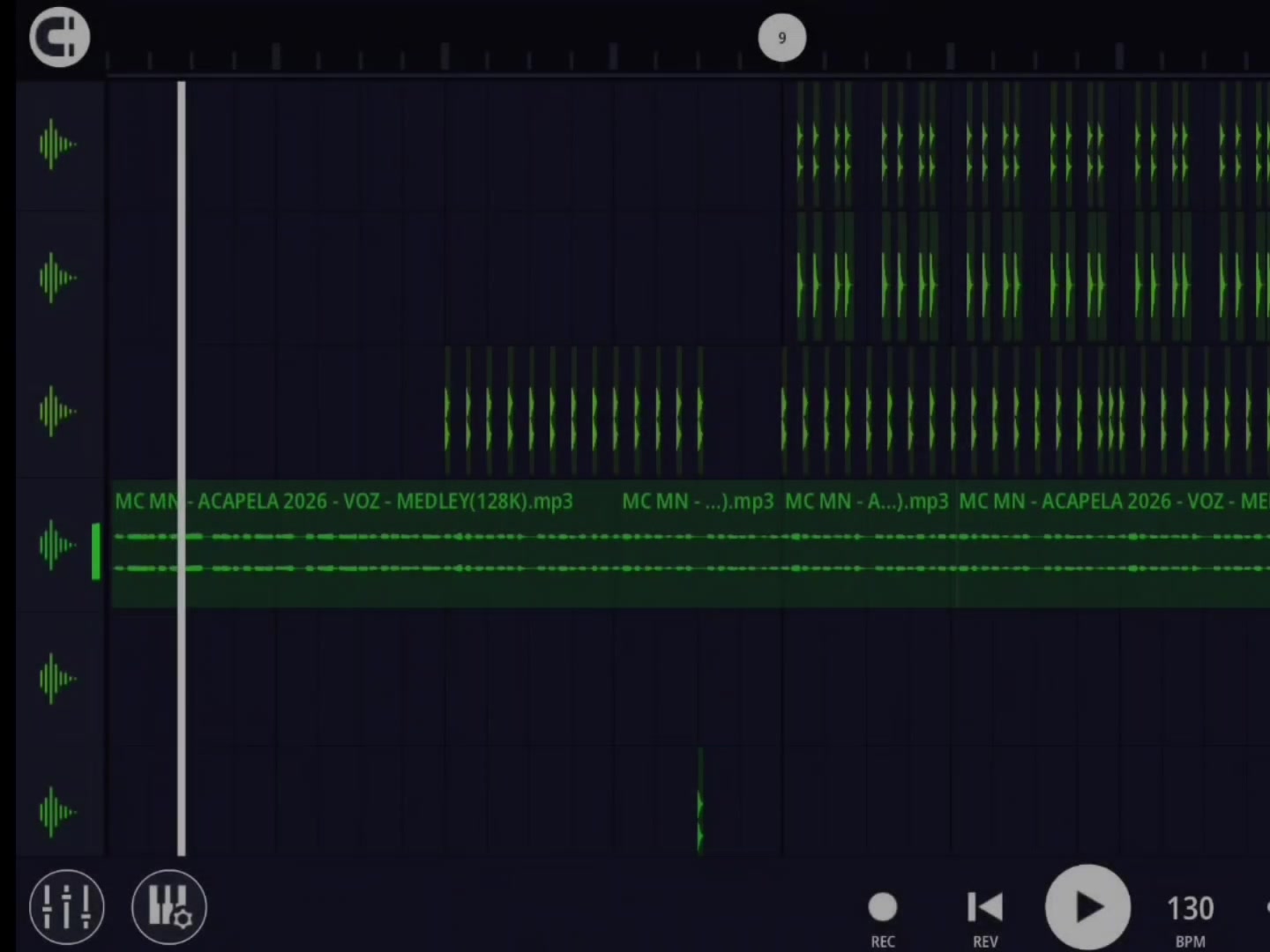Select the first audio track waveform icon
The image size is (1270, 952).
58,145
